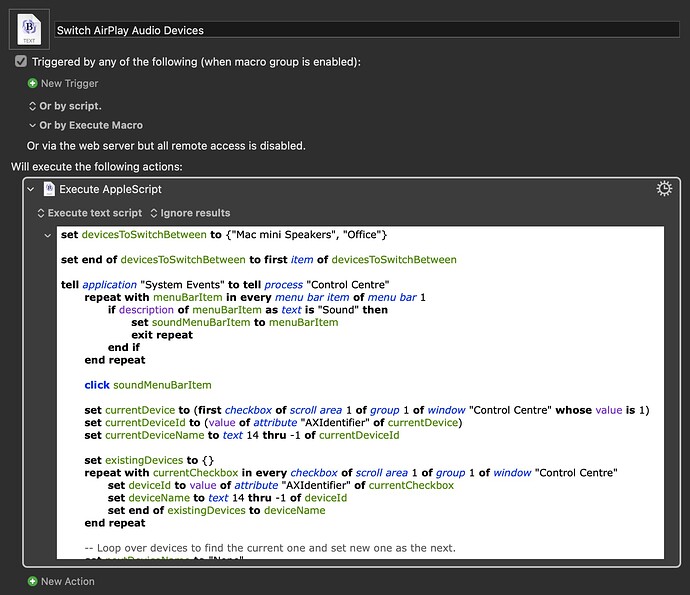
Task: Open the 'Or by script.' popup arrows
Action: [32, 105]
